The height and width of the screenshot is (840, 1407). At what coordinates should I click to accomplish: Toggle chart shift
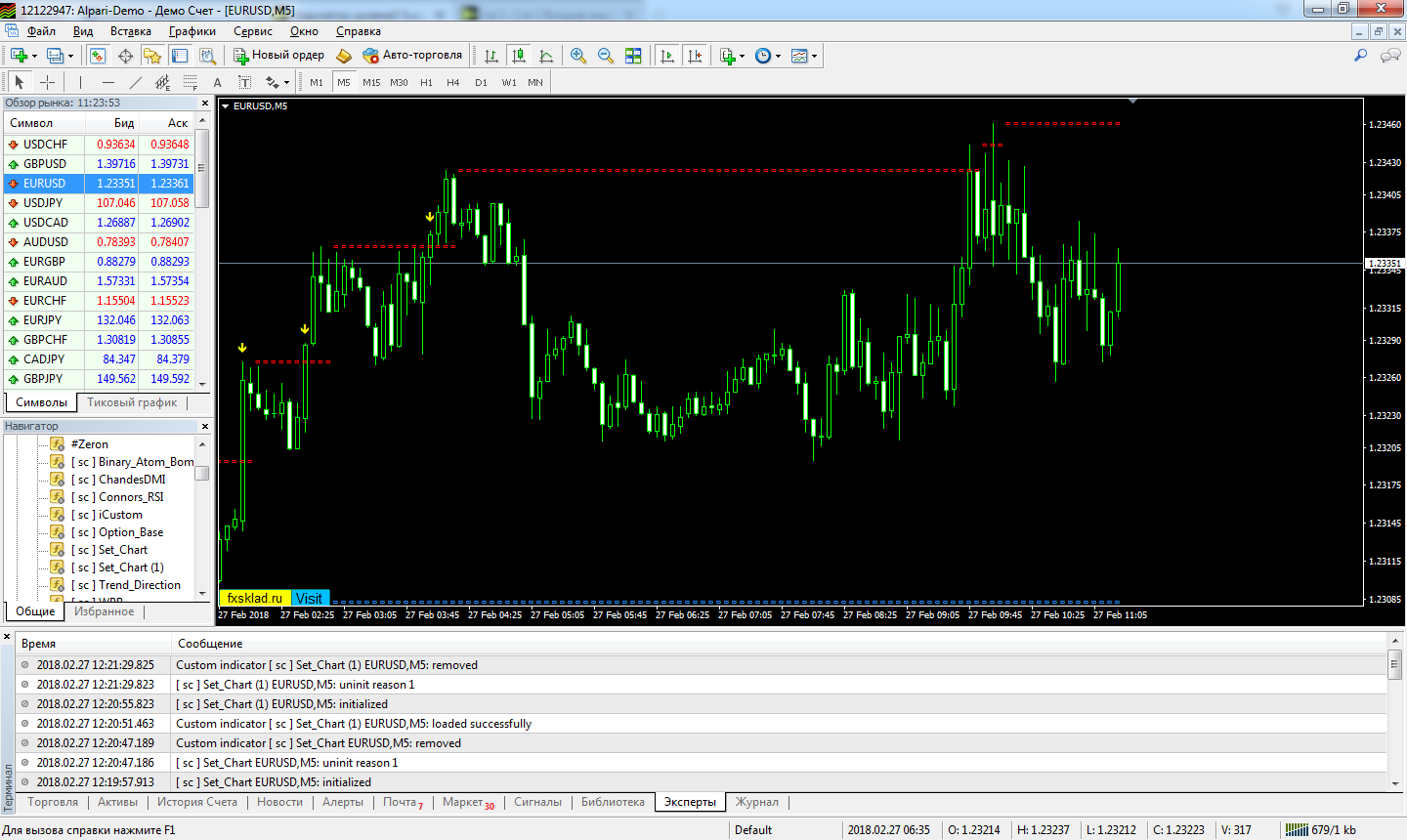[x=695, y=56]
